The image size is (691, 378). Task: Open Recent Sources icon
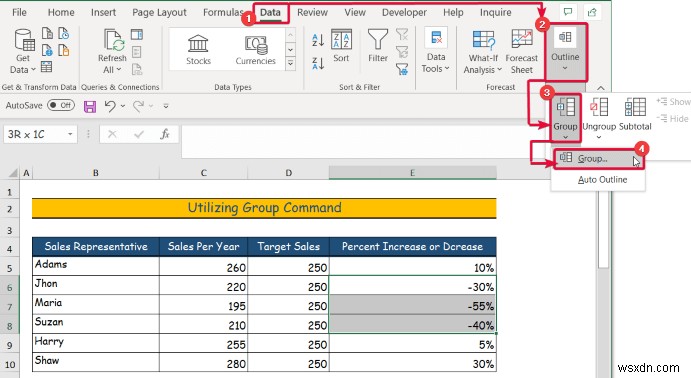coord(63,33)
